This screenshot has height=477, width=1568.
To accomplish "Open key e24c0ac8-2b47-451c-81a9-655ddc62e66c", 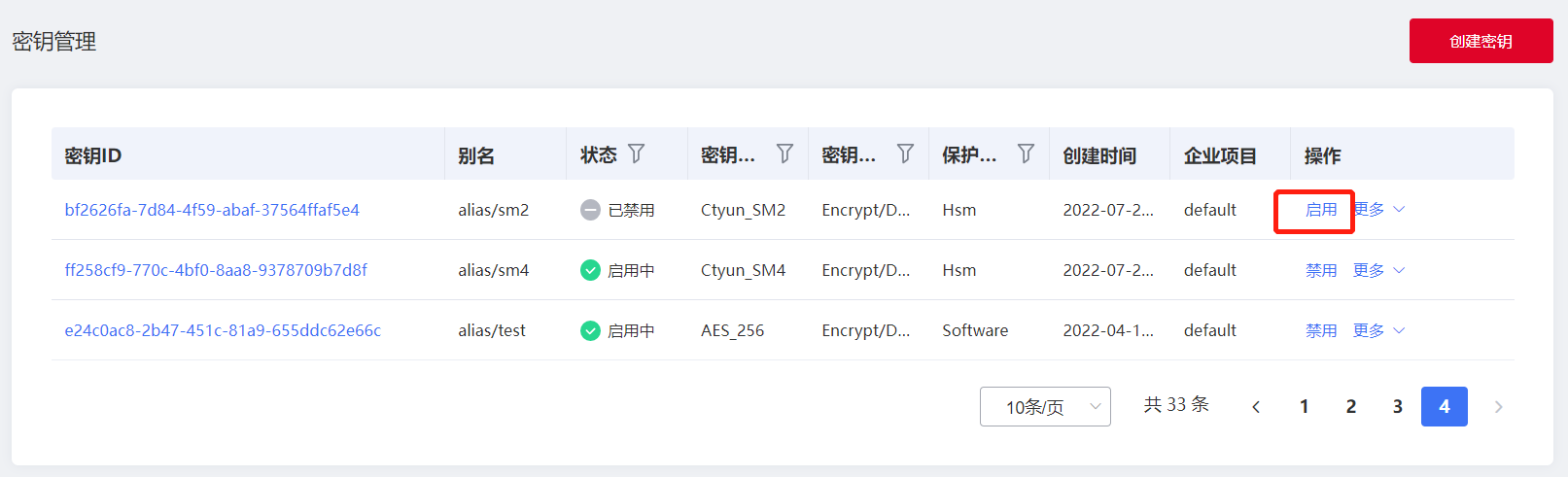I will 223,330.
